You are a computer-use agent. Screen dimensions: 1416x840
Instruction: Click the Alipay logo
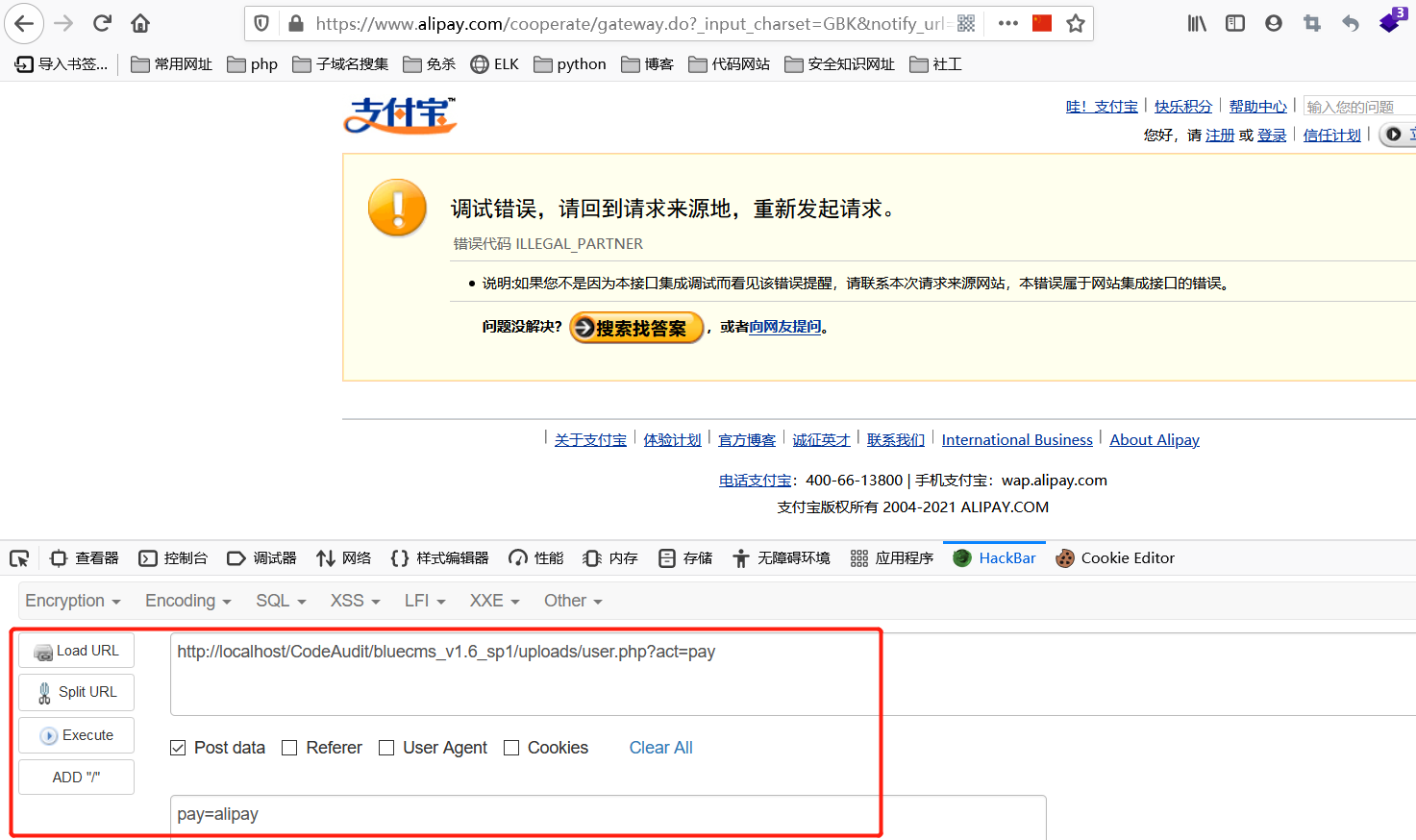(400, 115)
